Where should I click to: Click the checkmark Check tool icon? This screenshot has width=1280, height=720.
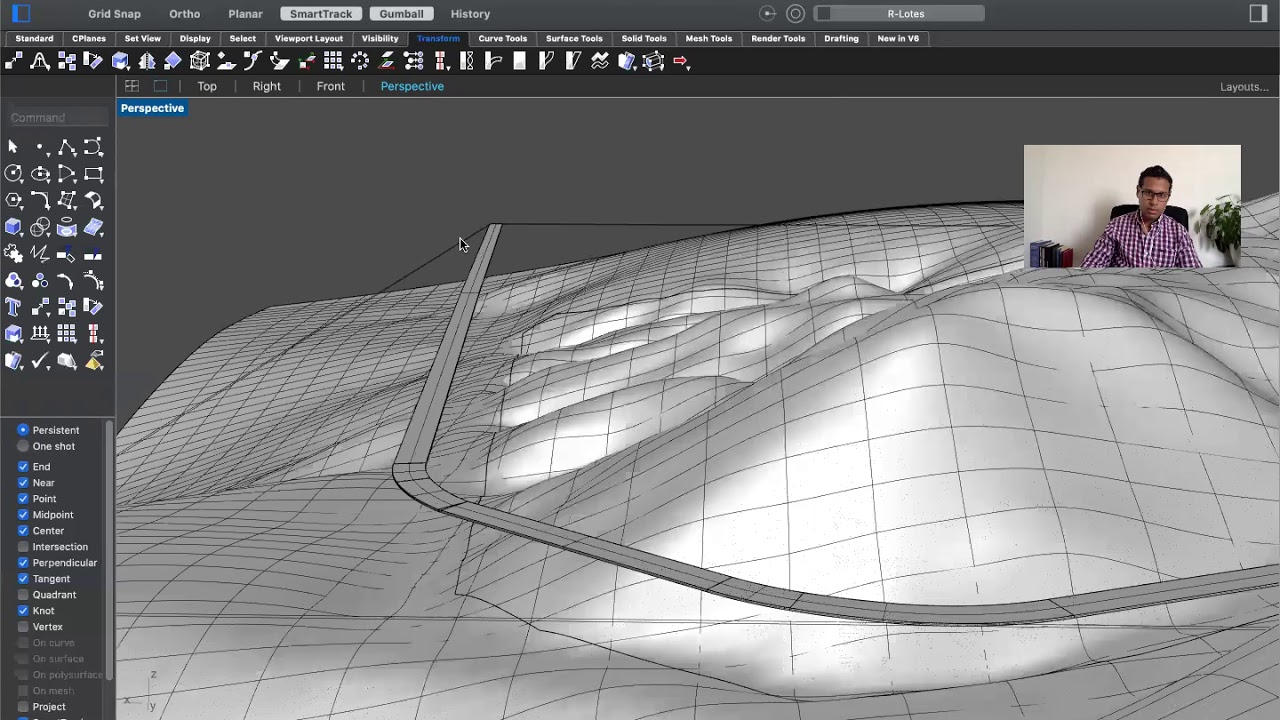coord(40,361)
